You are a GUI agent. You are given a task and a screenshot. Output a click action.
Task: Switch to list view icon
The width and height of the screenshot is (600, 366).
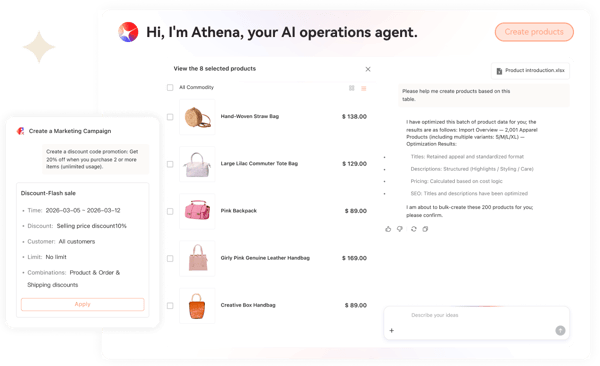pyautogui.click(x=364, y=88)
